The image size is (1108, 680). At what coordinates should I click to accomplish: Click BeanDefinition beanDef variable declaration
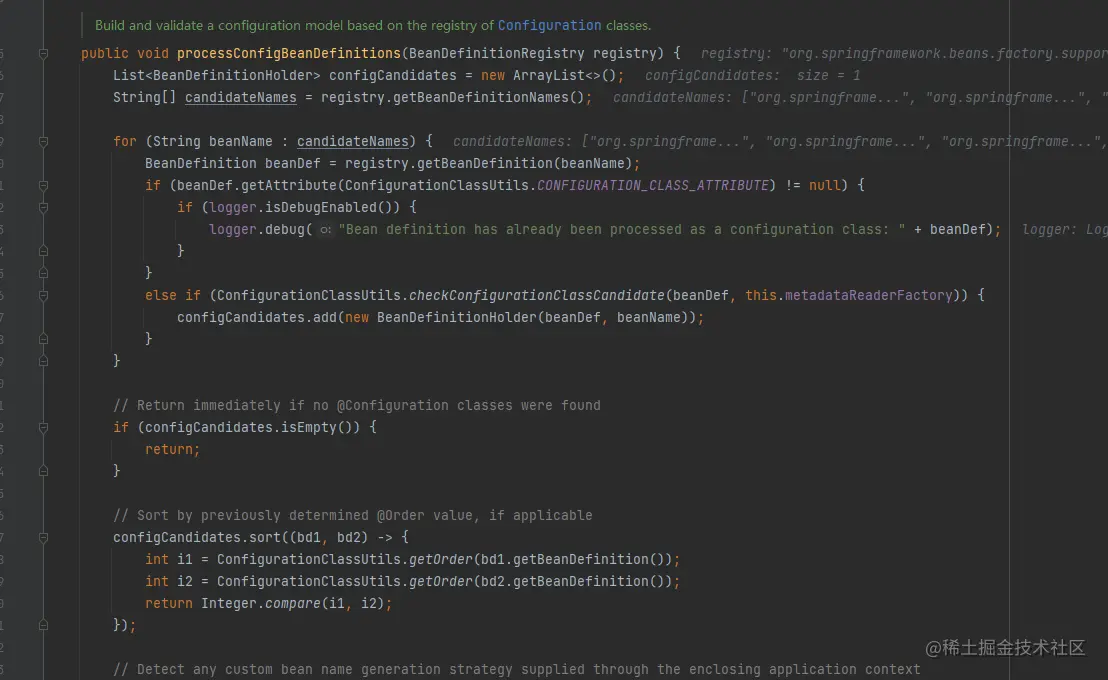coord(232,163)
